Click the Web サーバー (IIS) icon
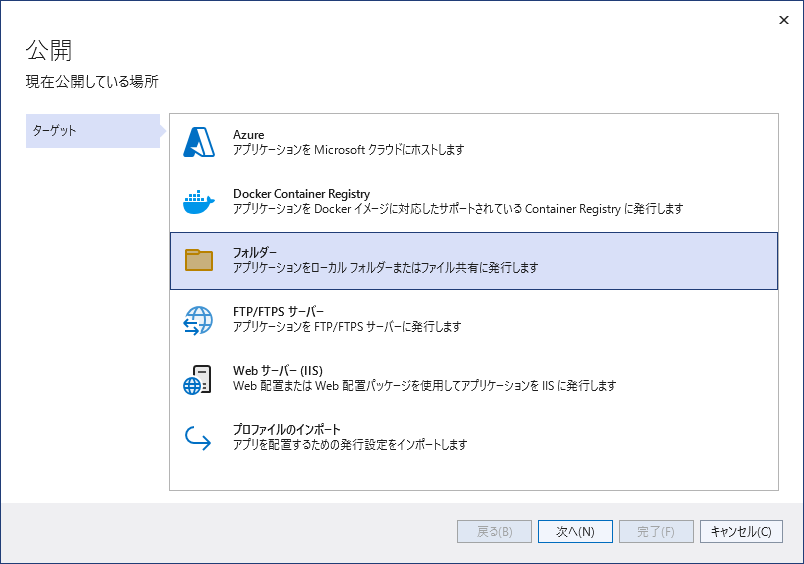Screen dimensions: 804x564 pyautogui.click(x=199, y=379)
